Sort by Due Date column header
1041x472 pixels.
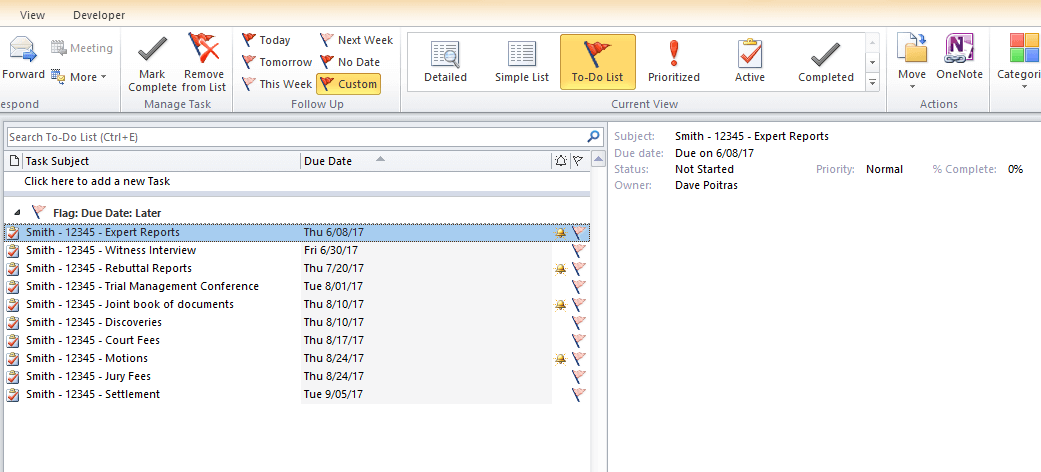pyautogui.click(x=425, y=161)
